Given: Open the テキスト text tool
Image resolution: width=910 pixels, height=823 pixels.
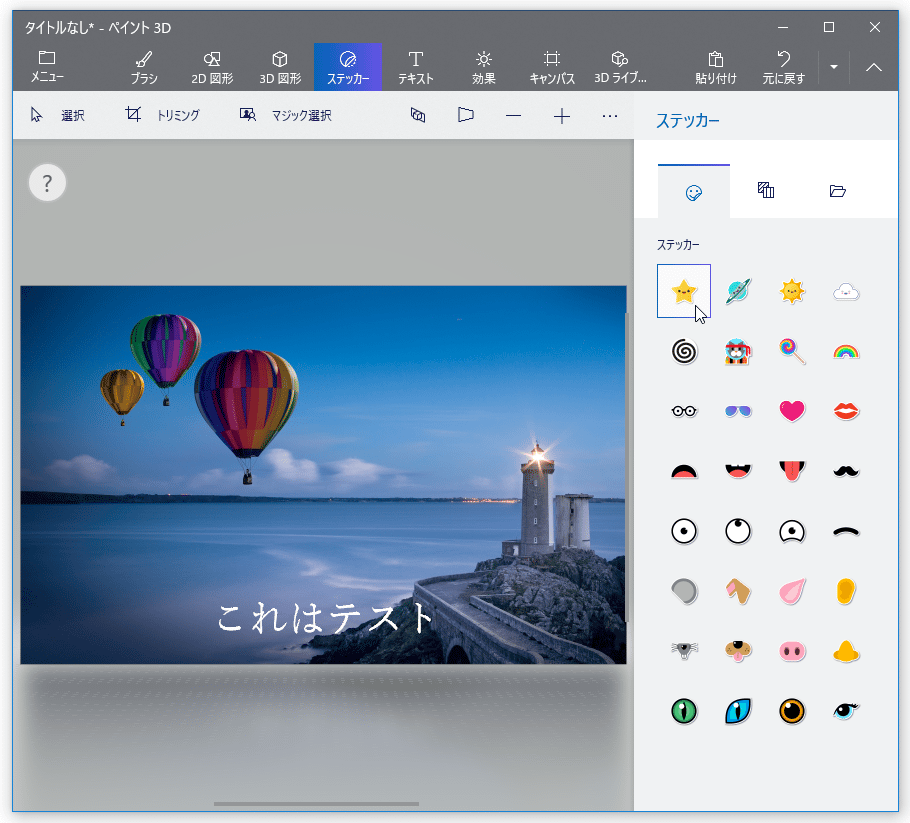Looking at the screenshot, I should 416,67.
